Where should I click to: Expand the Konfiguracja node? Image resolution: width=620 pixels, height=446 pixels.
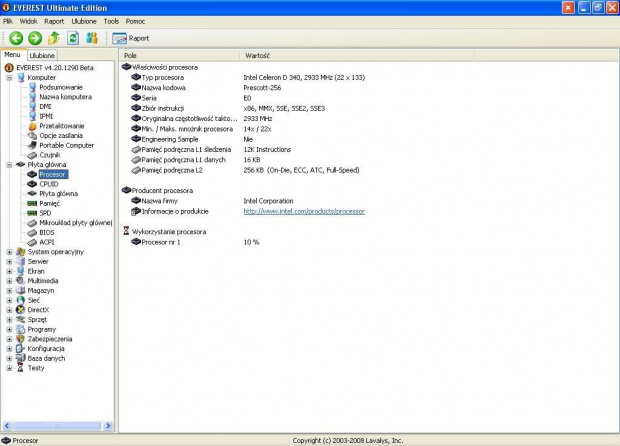click(x=9, y=349)
